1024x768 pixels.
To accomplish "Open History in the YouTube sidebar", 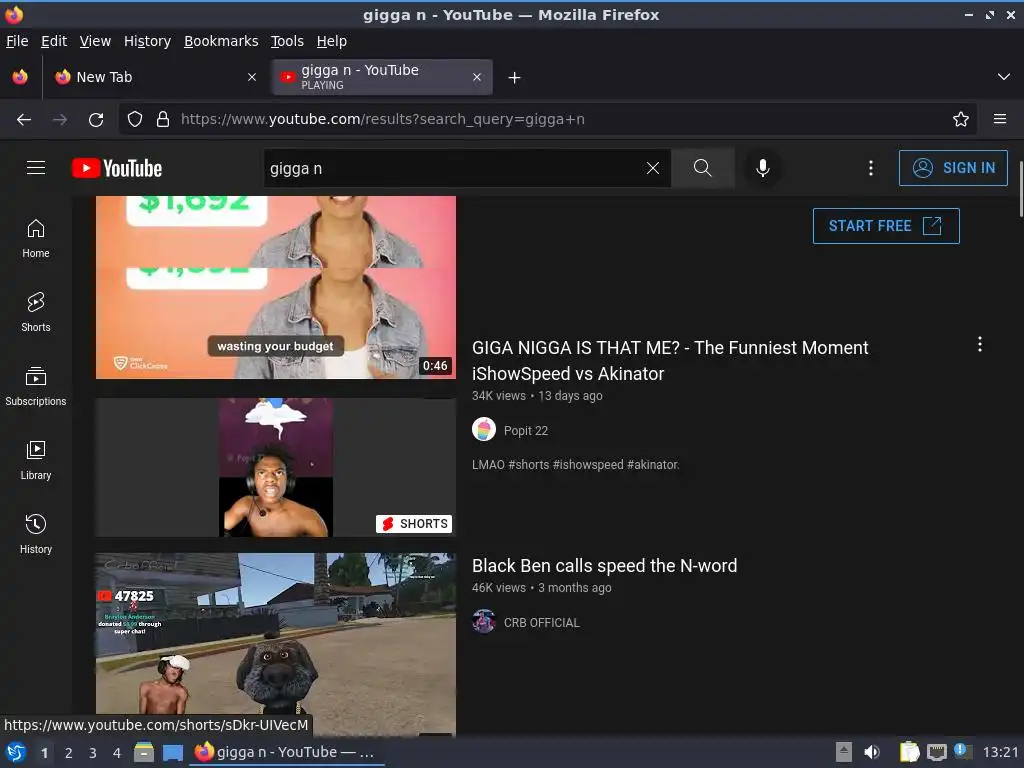I will pyautogui.click(x=36, y=534).
